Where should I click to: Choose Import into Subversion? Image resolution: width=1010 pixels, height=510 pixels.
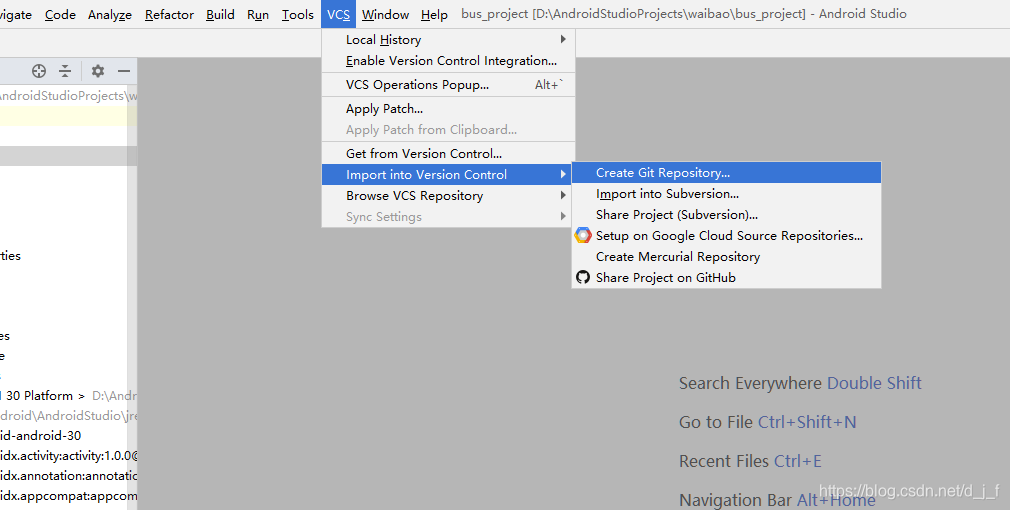(727, 194)
